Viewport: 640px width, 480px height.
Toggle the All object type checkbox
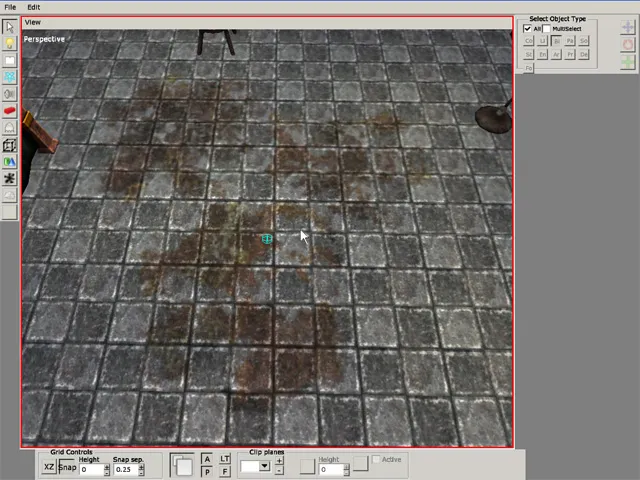tap(528, 29)
